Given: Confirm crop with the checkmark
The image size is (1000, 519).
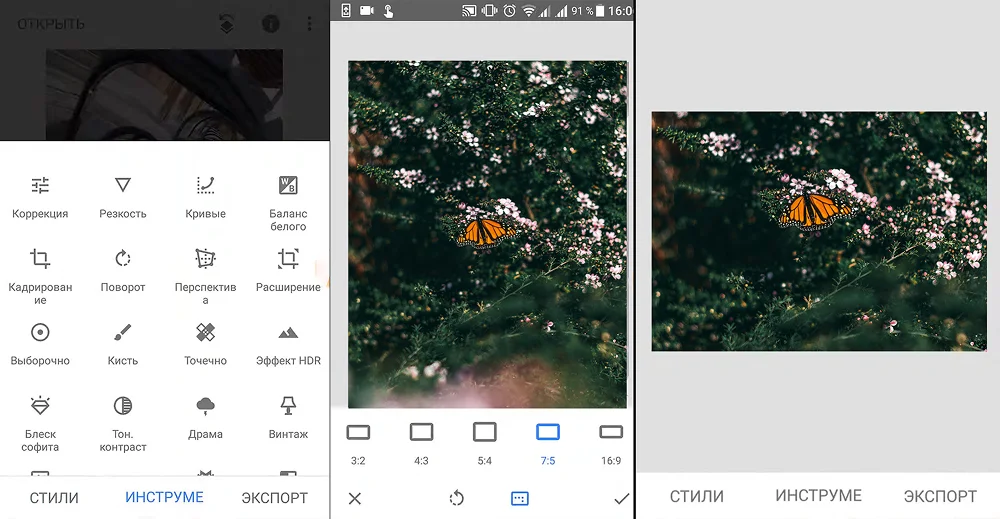Looking at the screenshot, I should point(621,499).
